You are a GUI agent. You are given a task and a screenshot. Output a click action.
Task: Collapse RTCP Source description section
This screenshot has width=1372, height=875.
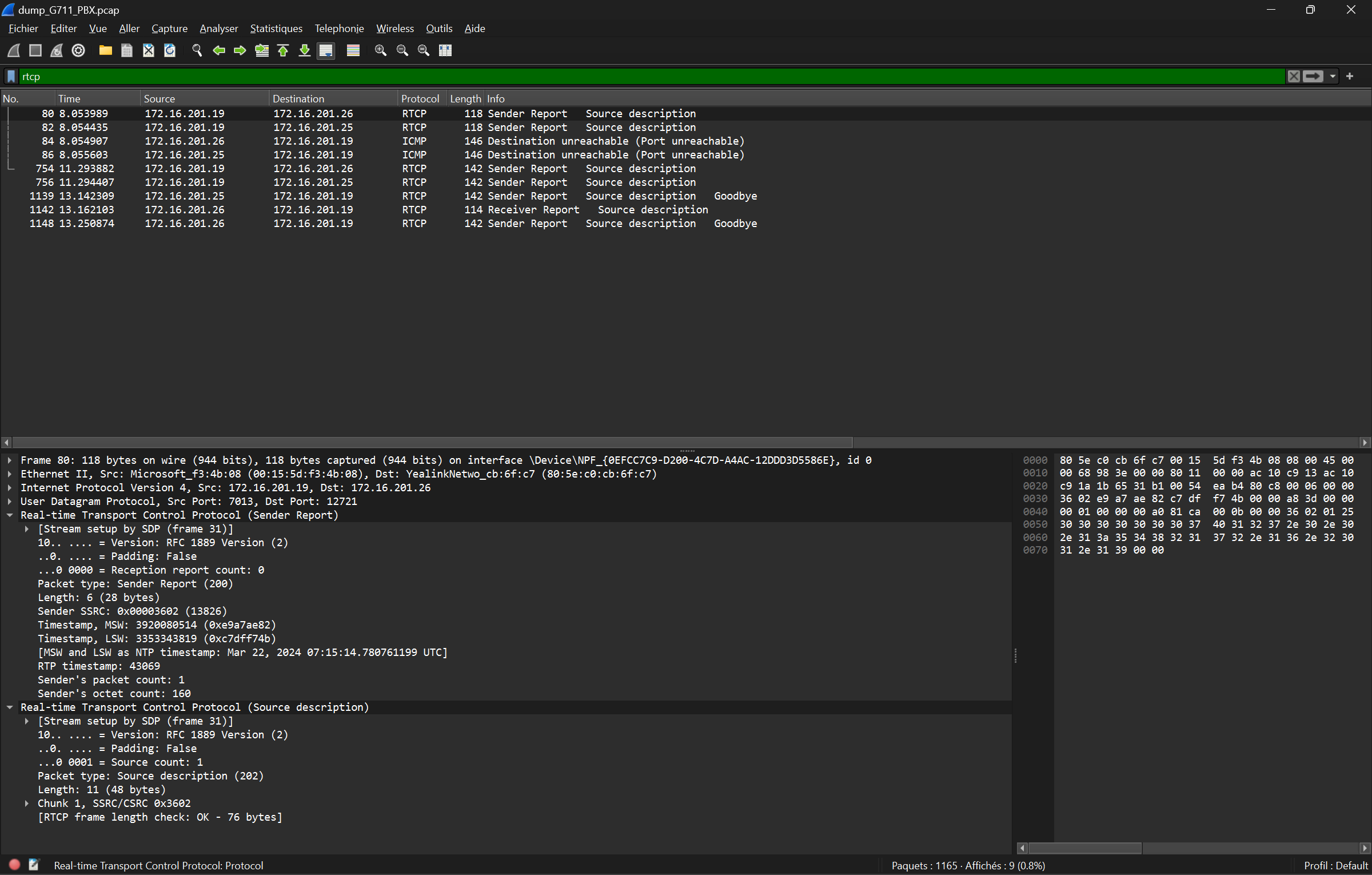[10, 707]
